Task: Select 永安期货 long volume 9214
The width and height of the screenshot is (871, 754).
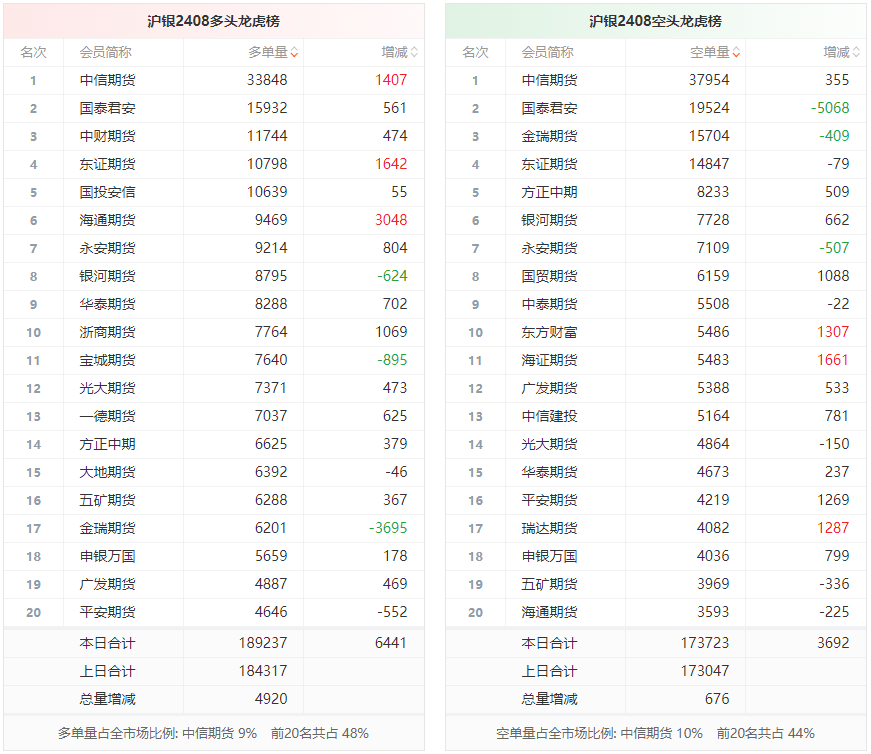Action: click(x=271, y=248)
